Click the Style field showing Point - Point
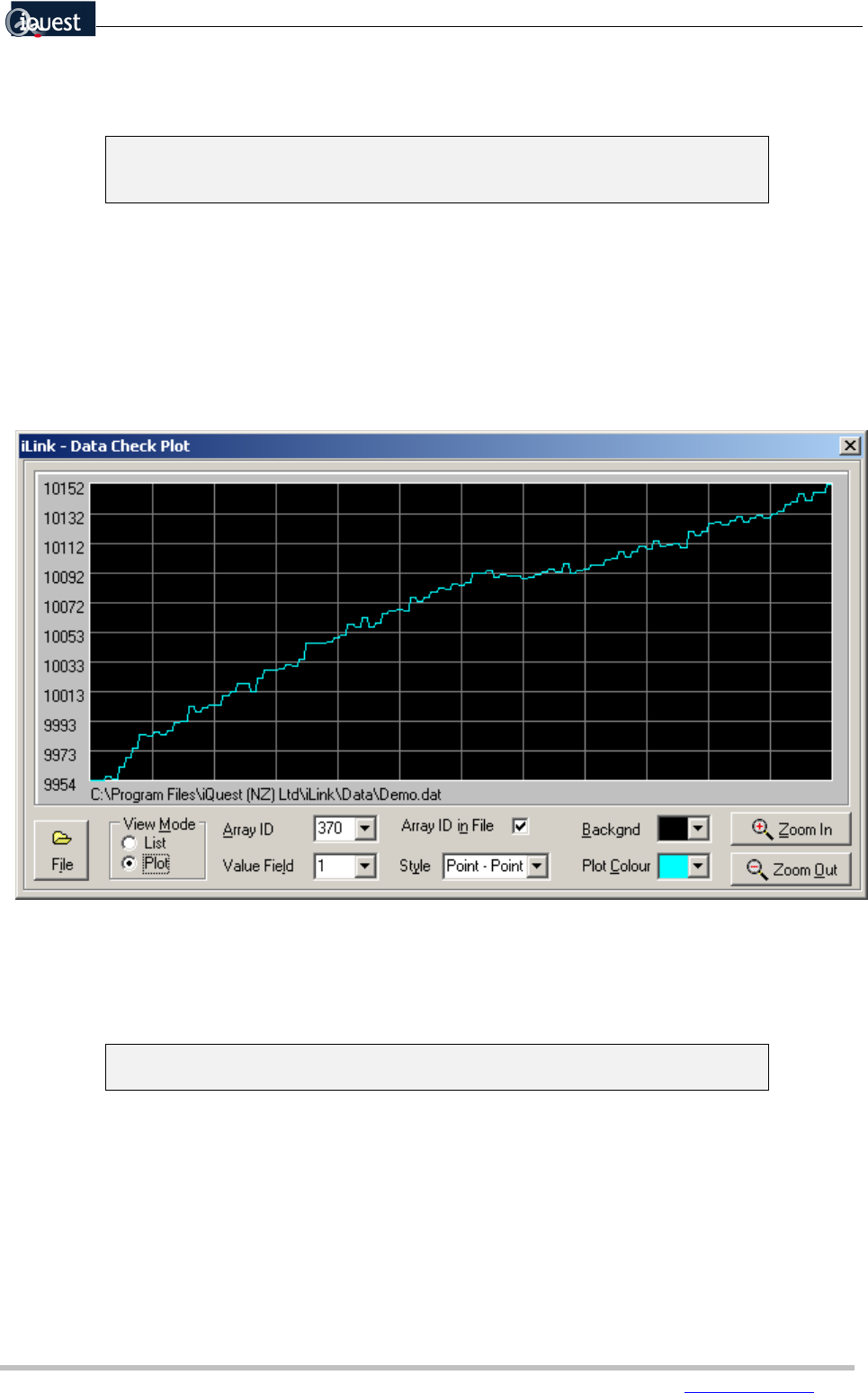Screen dimensions: 868x1393 click(x=485, y=866)
